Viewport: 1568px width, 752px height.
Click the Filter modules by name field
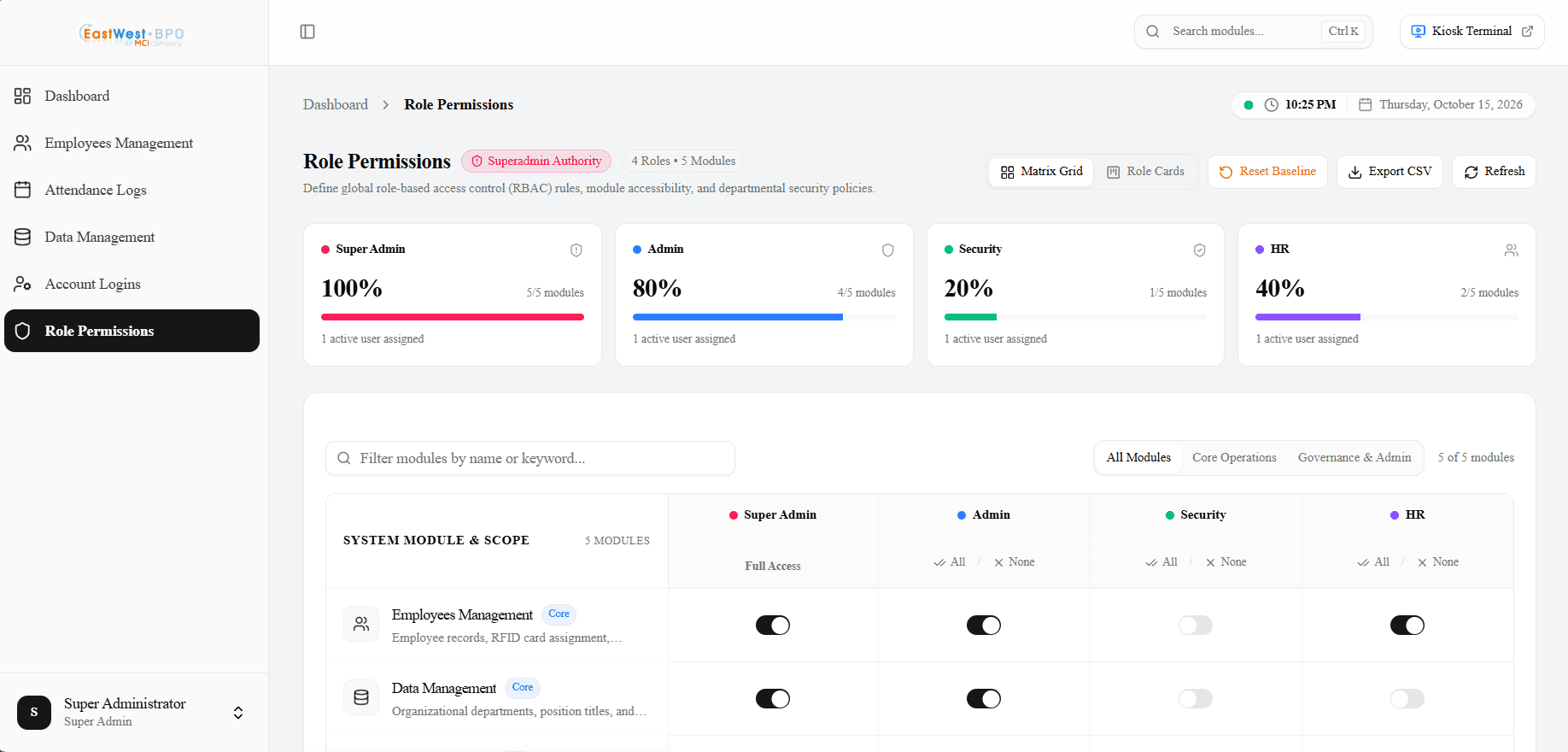tap(530, 458)
